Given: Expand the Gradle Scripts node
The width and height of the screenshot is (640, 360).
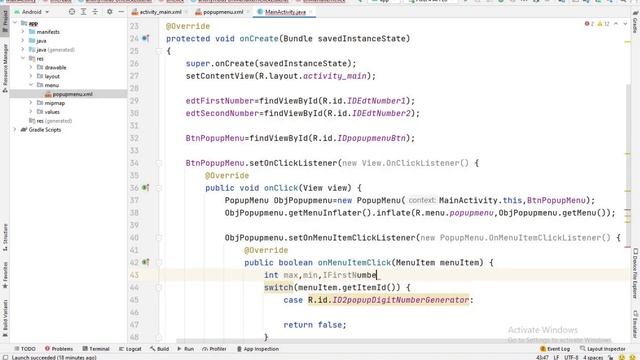Looking at the screenshot, I should tap(15, 130).
